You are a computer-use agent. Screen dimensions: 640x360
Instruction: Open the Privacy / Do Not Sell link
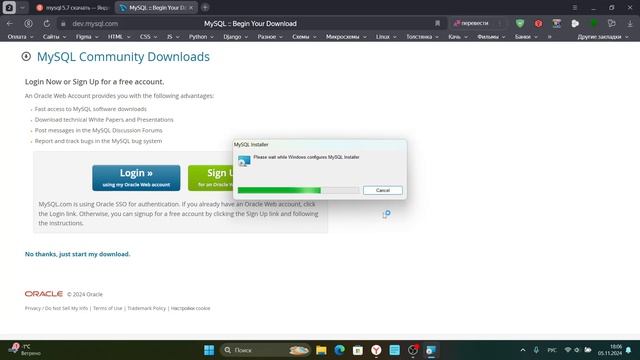coord(56,308)
